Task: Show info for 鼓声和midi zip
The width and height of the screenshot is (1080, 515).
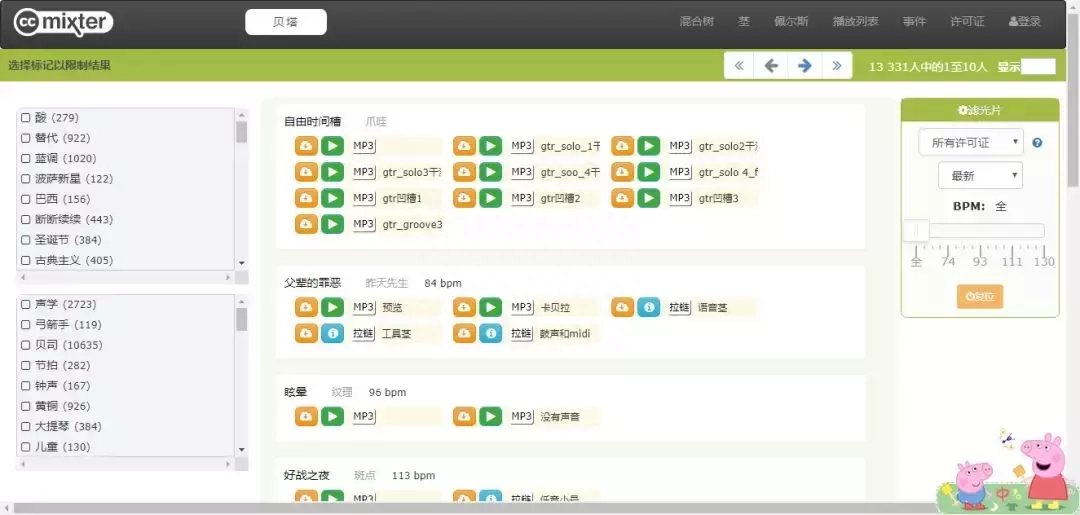Action: pyautogui.click(x=490, y=333)
